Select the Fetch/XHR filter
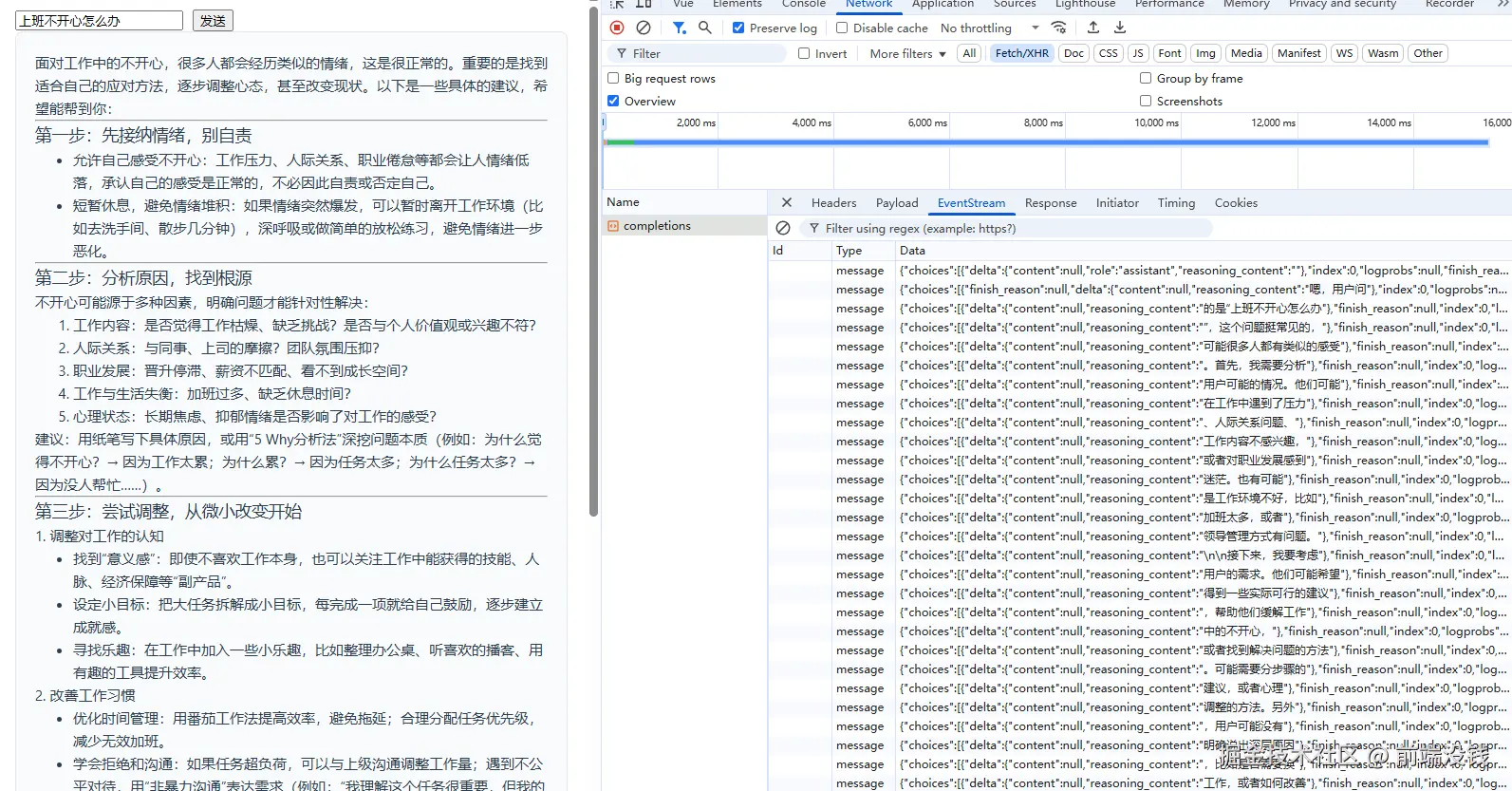The width and height of the screenshot is (1512, 791). 1021,53
